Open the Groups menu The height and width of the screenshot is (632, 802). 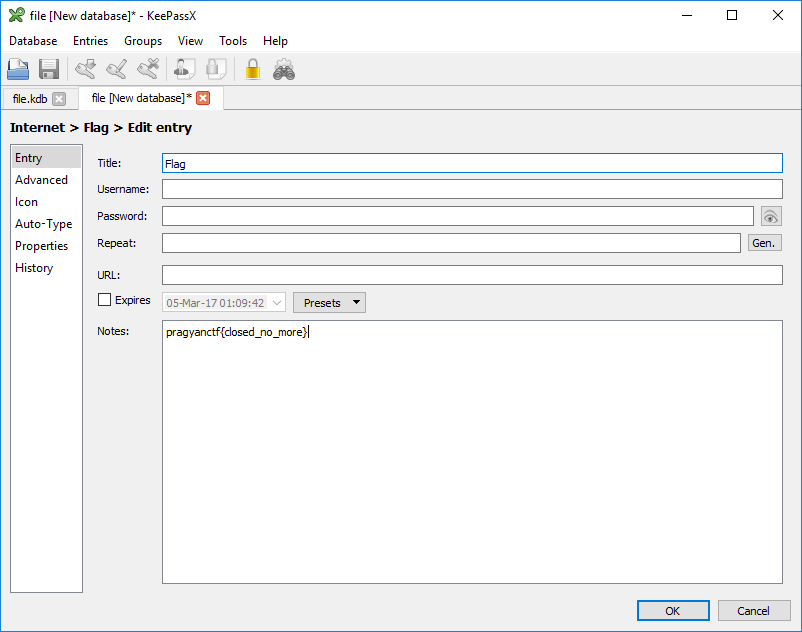[x=143, y=41]
